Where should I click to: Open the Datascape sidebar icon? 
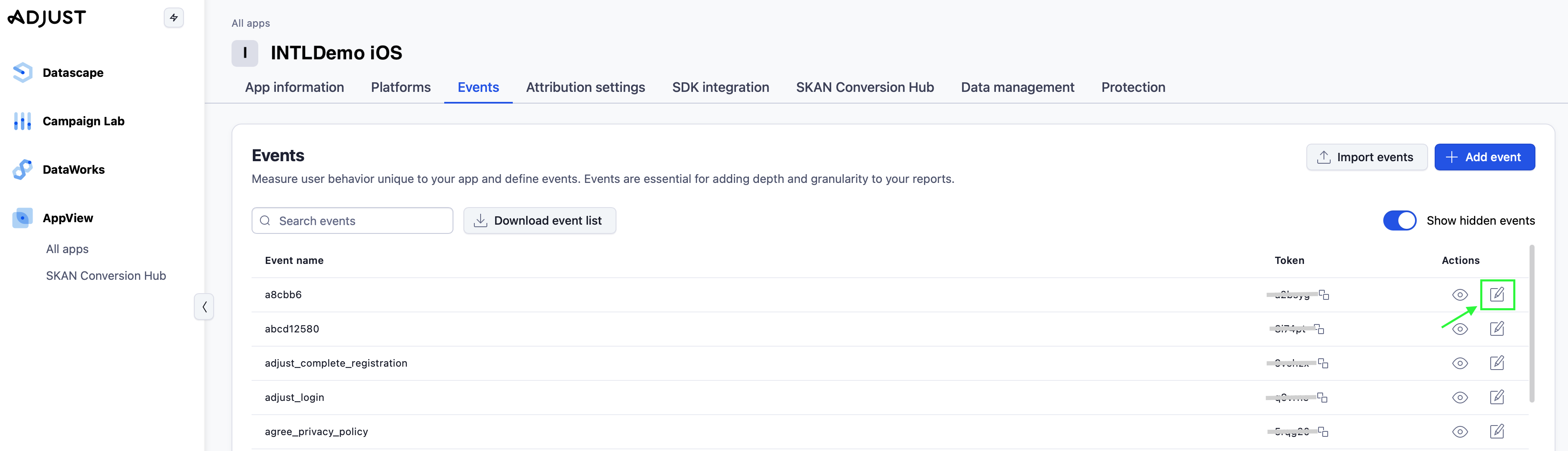pos(23,72)
